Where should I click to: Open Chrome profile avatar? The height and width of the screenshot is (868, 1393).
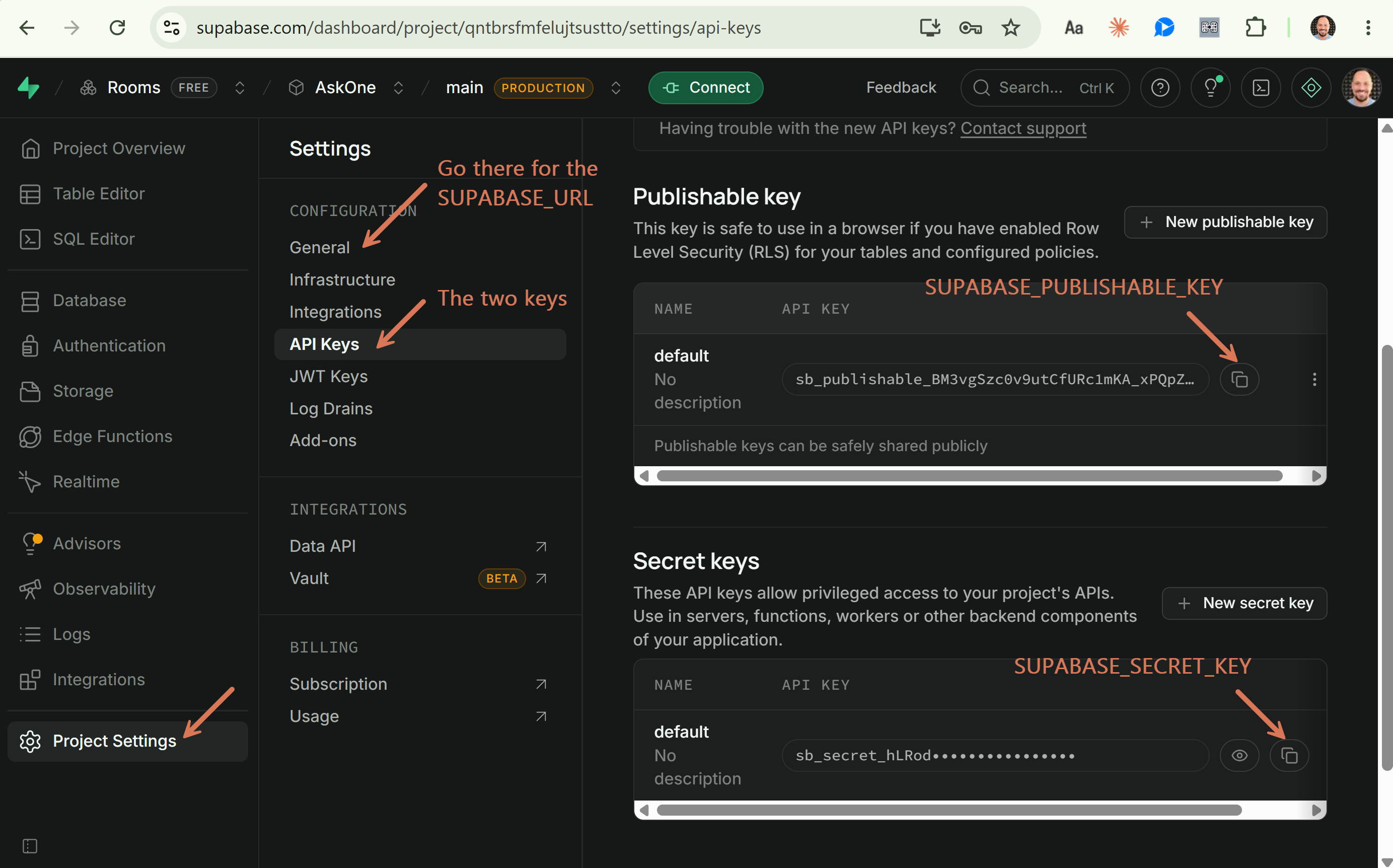tap(1323, 28)
